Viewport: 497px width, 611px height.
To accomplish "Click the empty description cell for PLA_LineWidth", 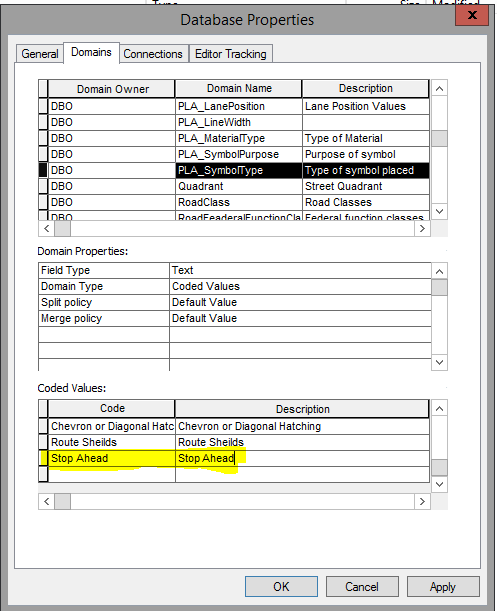I will (x=366, y=122).
